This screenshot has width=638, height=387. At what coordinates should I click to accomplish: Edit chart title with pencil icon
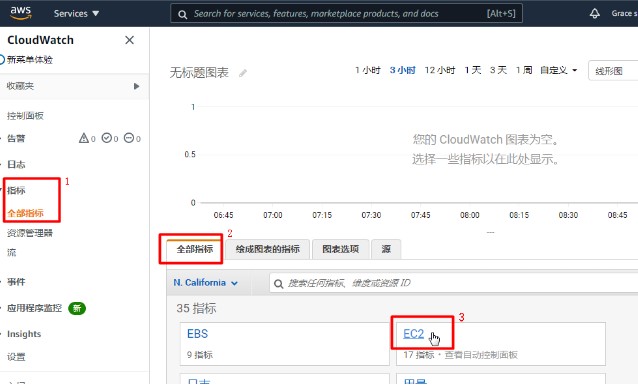point(243,73)
